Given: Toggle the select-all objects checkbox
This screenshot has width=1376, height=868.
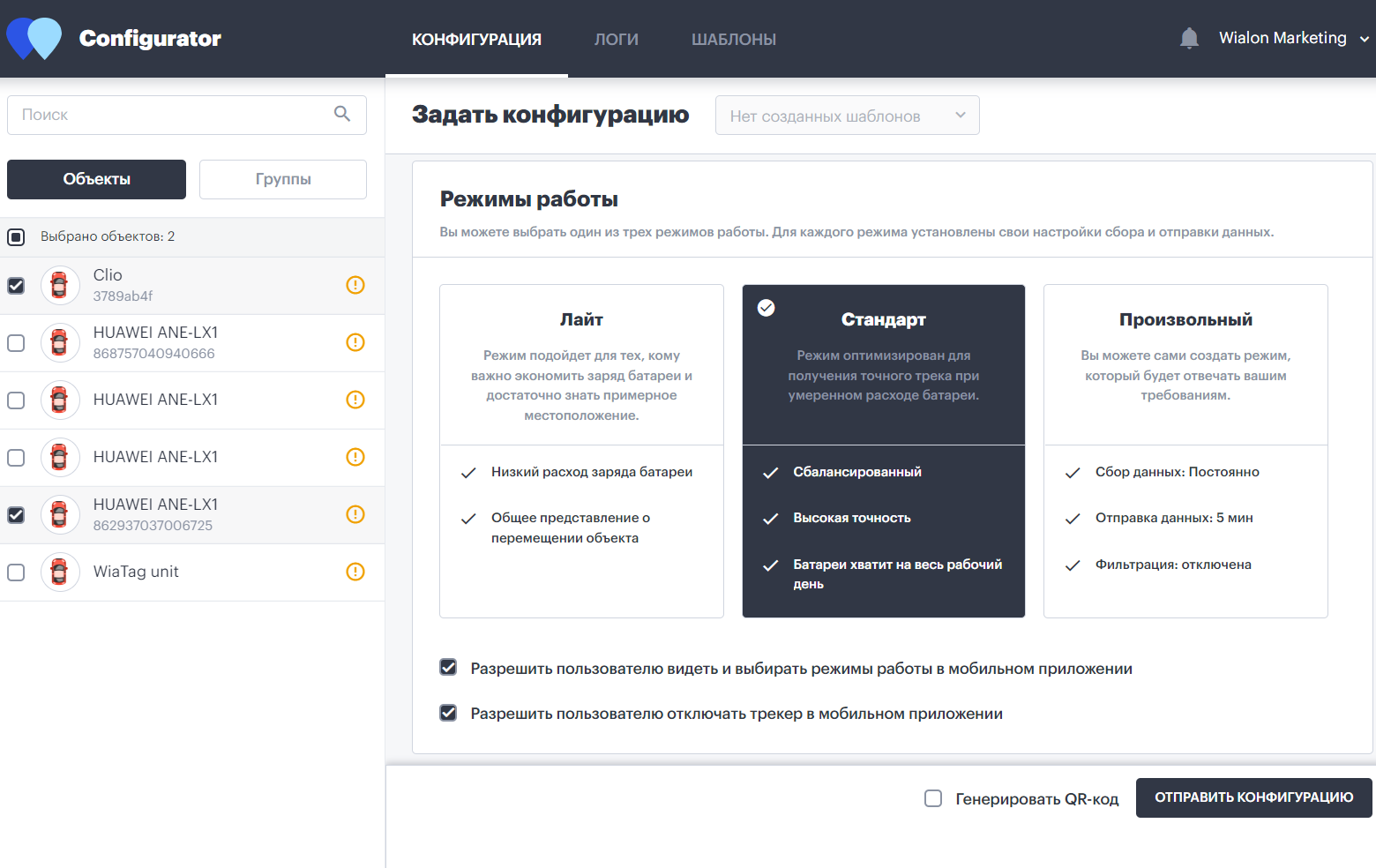Looking at the screenshot, I should pyautogui.click(x=16, y=236).
